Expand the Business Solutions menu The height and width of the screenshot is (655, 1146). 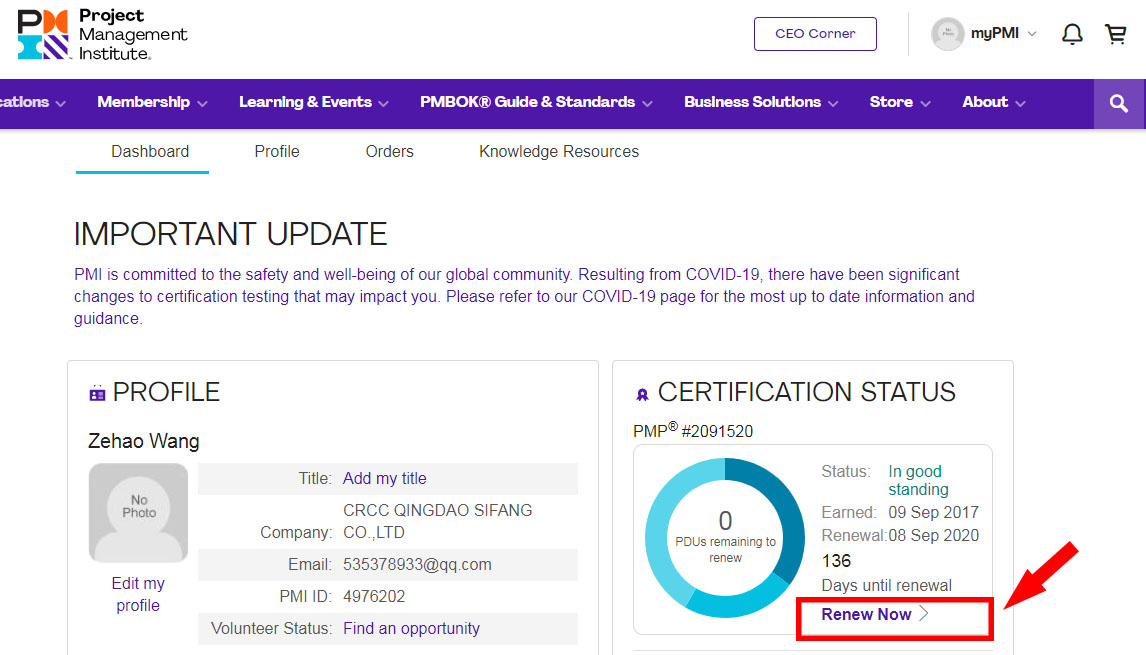(x=761, y=102)
